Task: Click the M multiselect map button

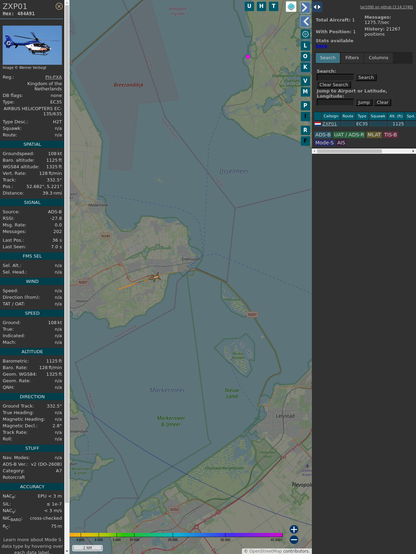Action: point(305,92)
